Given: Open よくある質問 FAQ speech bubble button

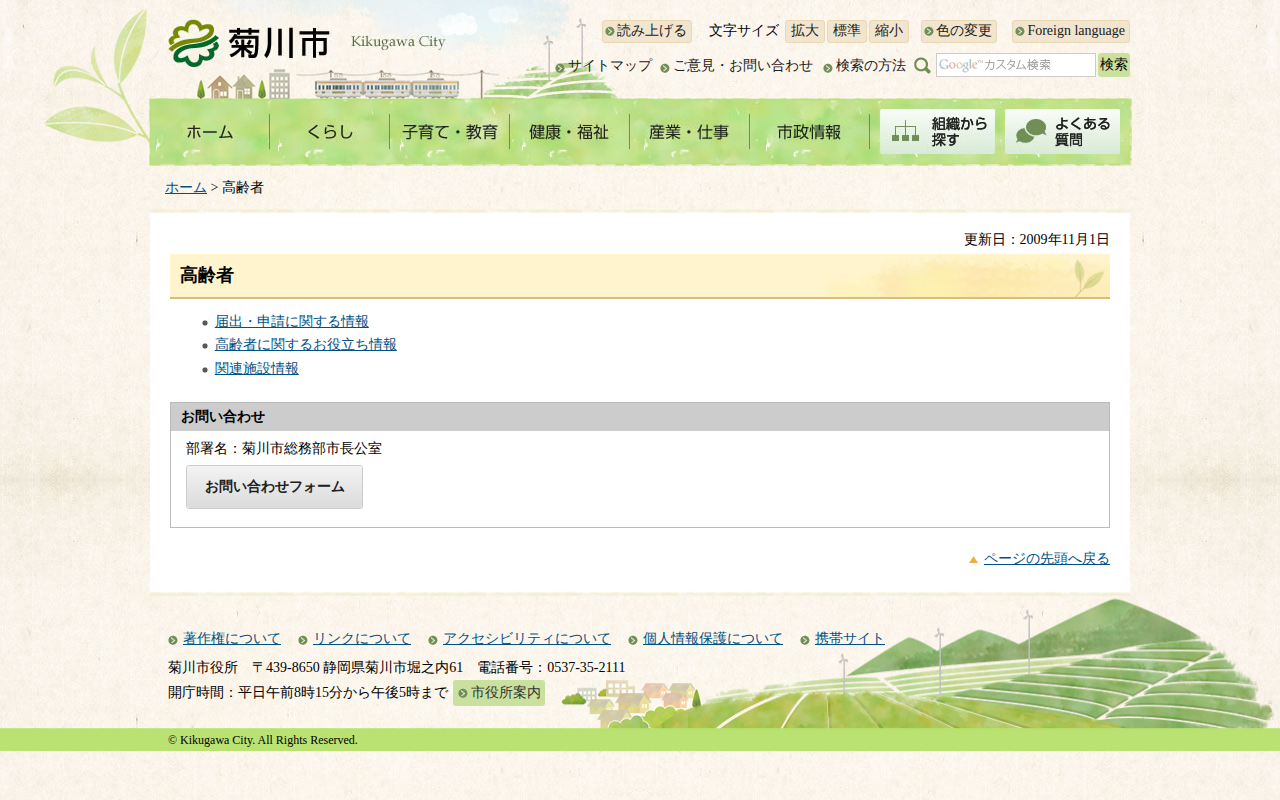Looking at the screenshot, I should (1062, 132).
